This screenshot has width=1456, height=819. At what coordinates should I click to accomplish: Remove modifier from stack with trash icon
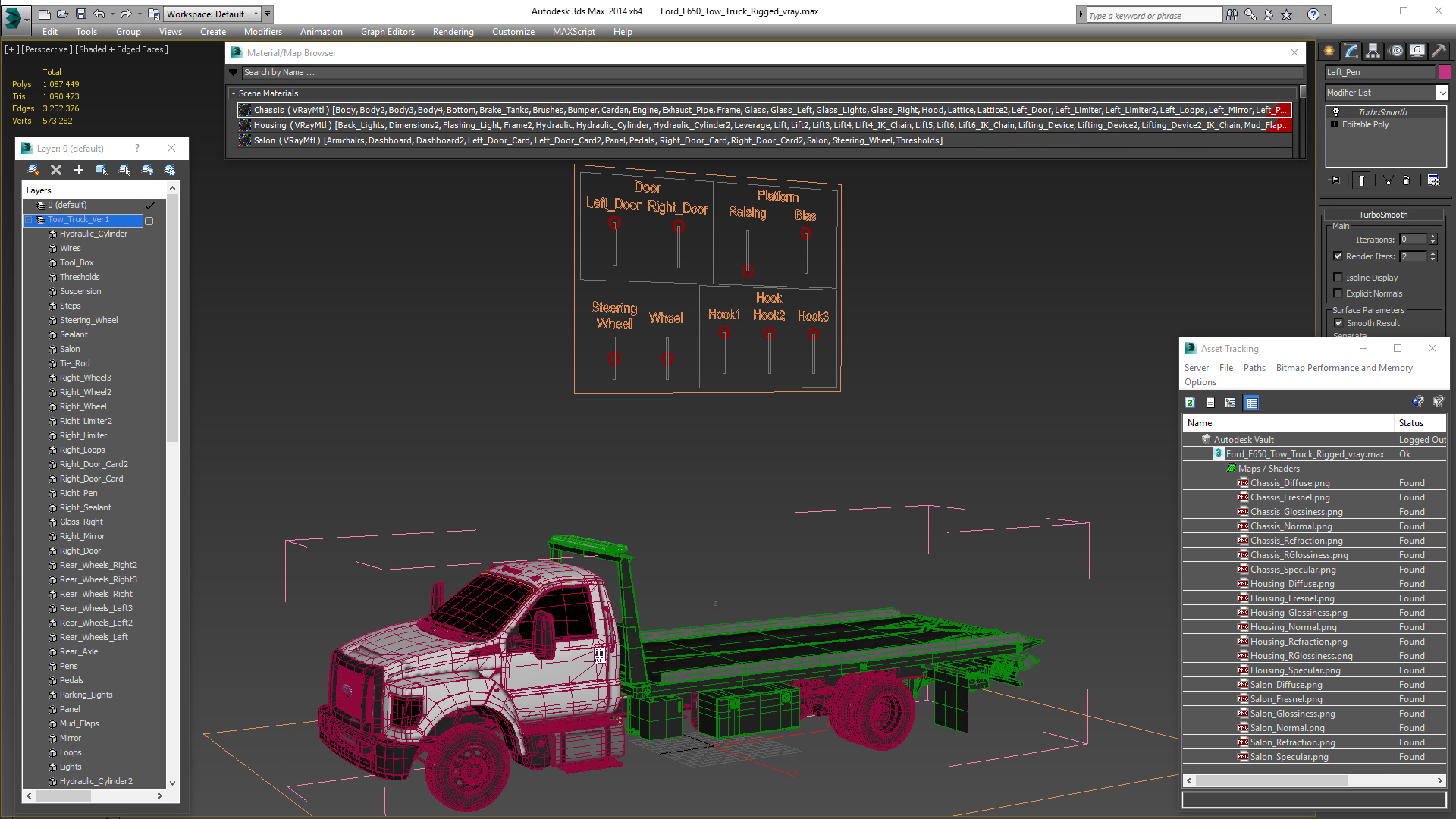pyautogui.click(x=1407, y=180)
